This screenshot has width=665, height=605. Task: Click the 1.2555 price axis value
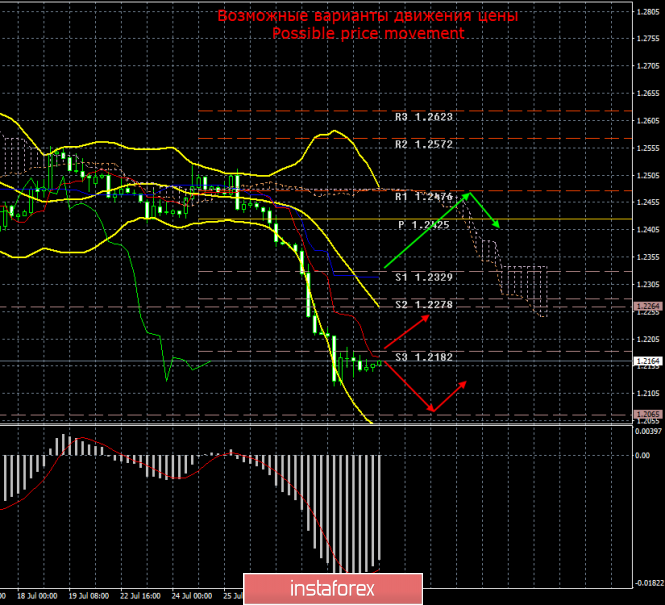648,148
